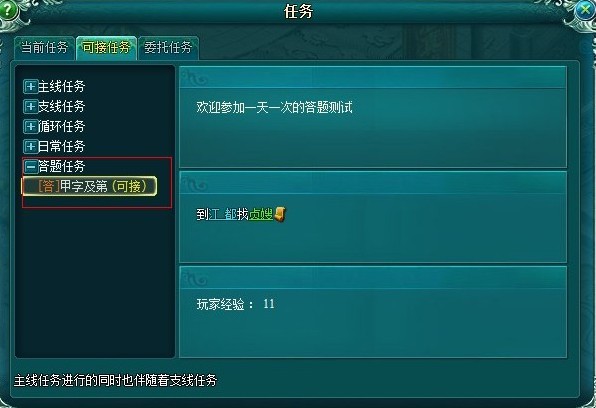
Task: Select the [答]甲字及第 quest entry
Action: coord(90,186)
